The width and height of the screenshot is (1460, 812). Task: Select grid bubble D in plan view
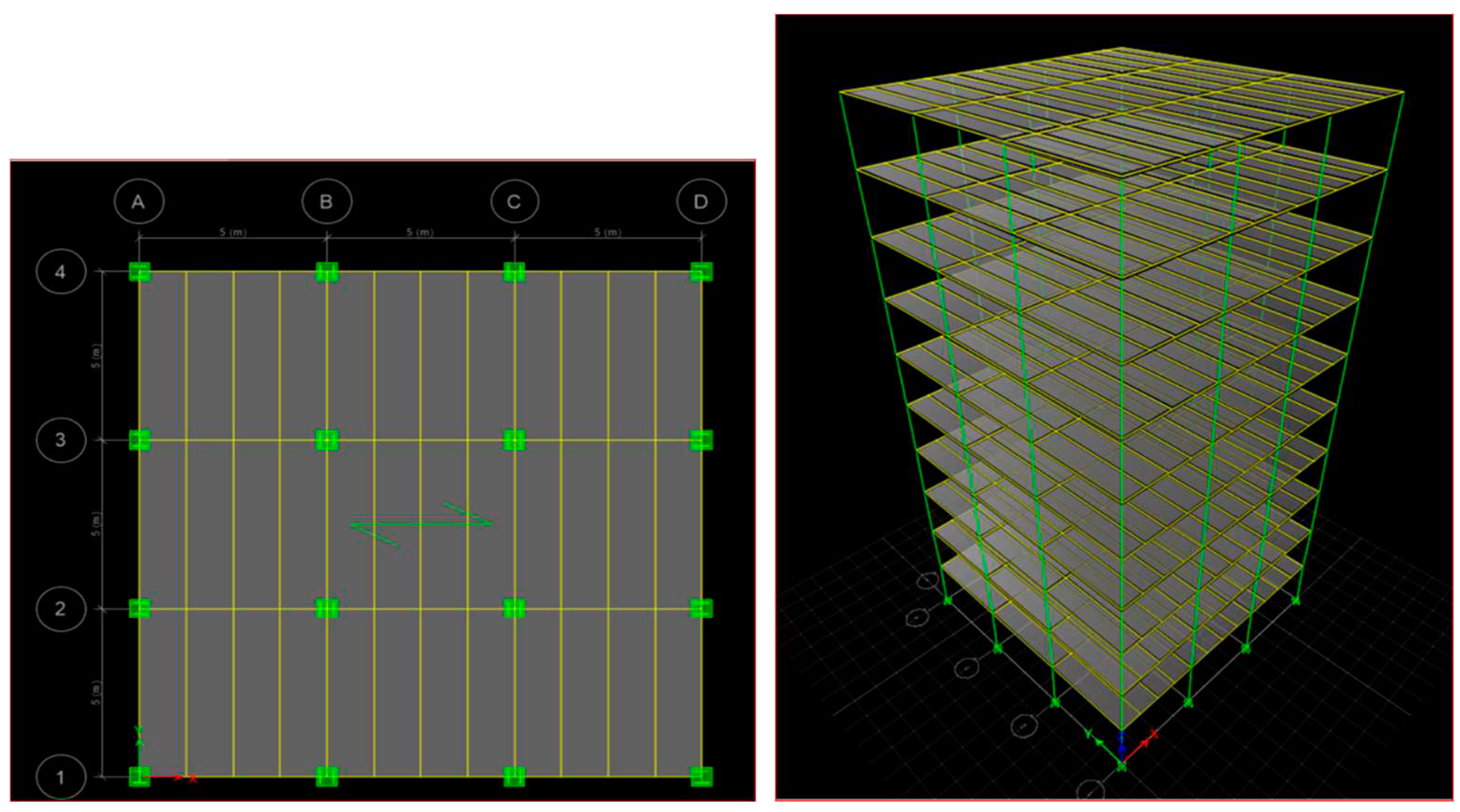tap(702, 201)
